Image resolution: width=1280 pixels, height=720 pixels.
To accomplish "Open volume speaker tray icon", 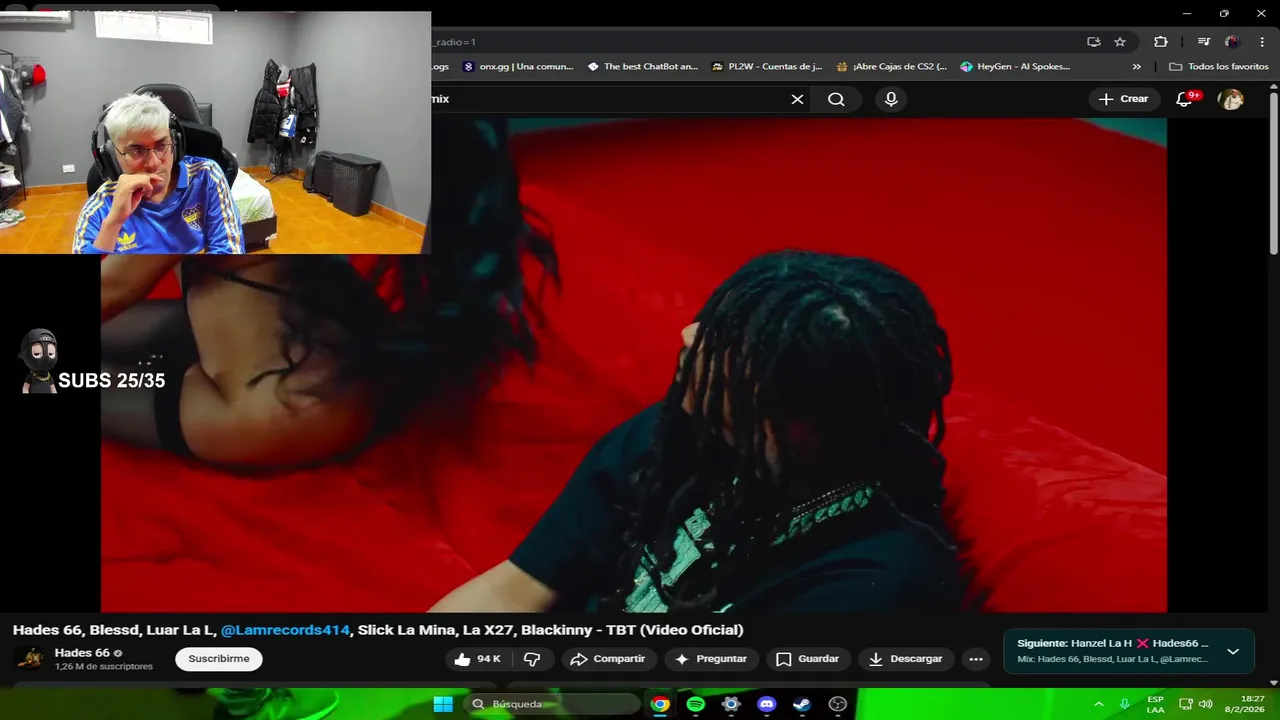I will point(1206,704).
